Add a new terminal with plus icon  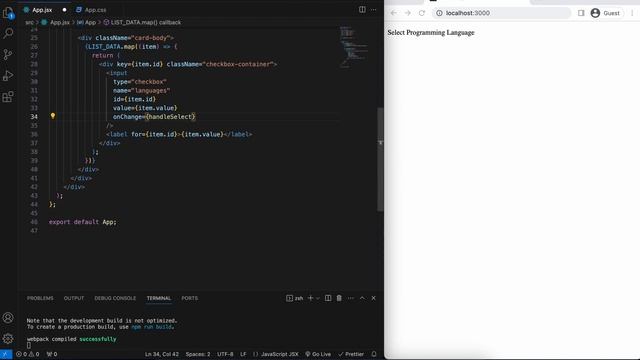coord(310,298)
